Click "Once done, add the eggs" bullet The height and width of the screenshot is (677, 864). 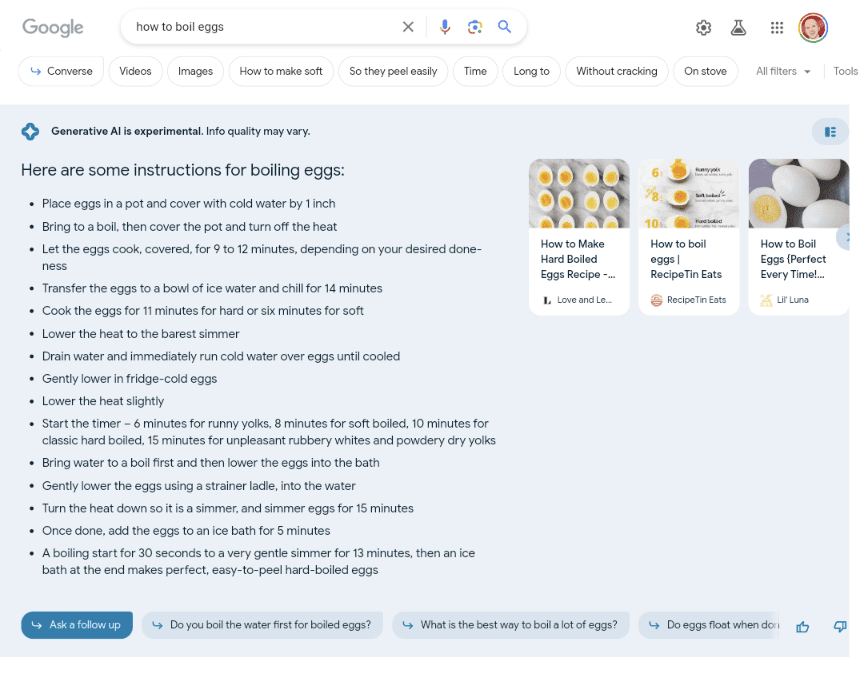pyautogui.click(x=186, y=532)
